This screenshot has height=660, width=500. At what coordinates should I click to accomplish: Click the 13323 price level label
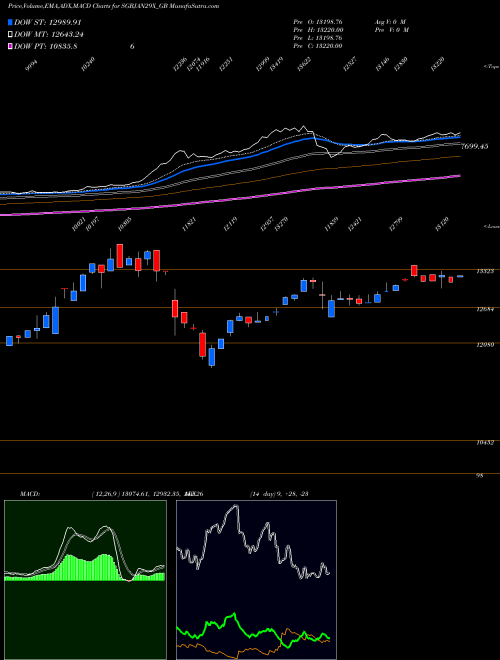[485, 271]
